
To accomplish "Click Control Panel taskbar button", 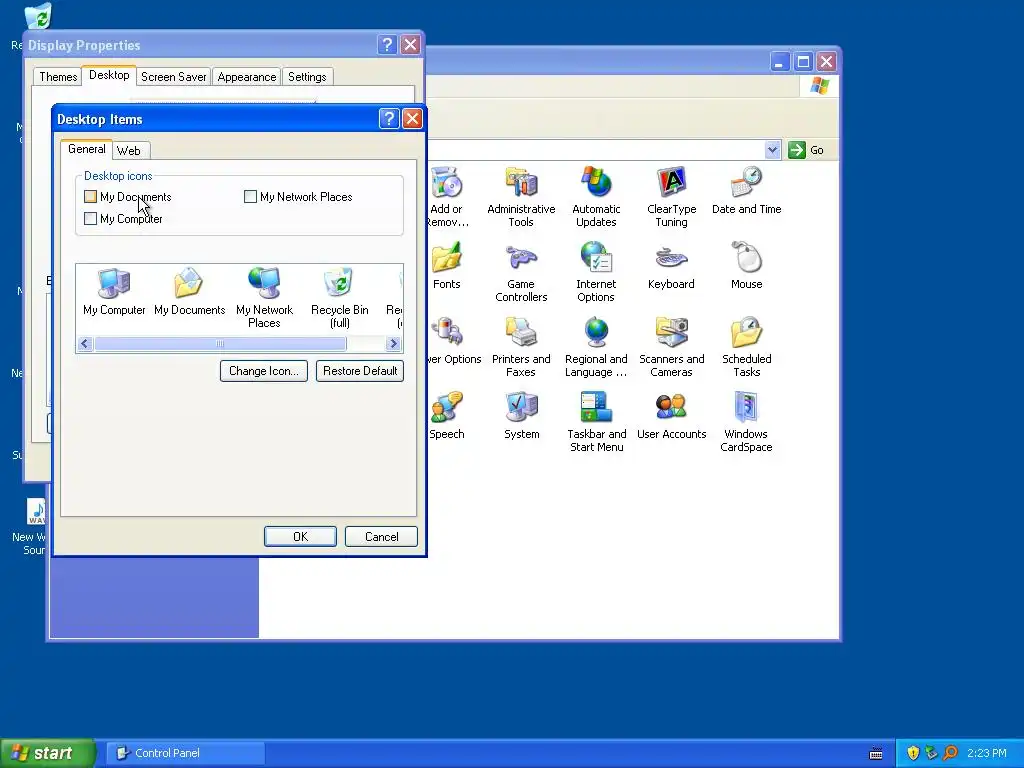I will [x=186, y=753].
